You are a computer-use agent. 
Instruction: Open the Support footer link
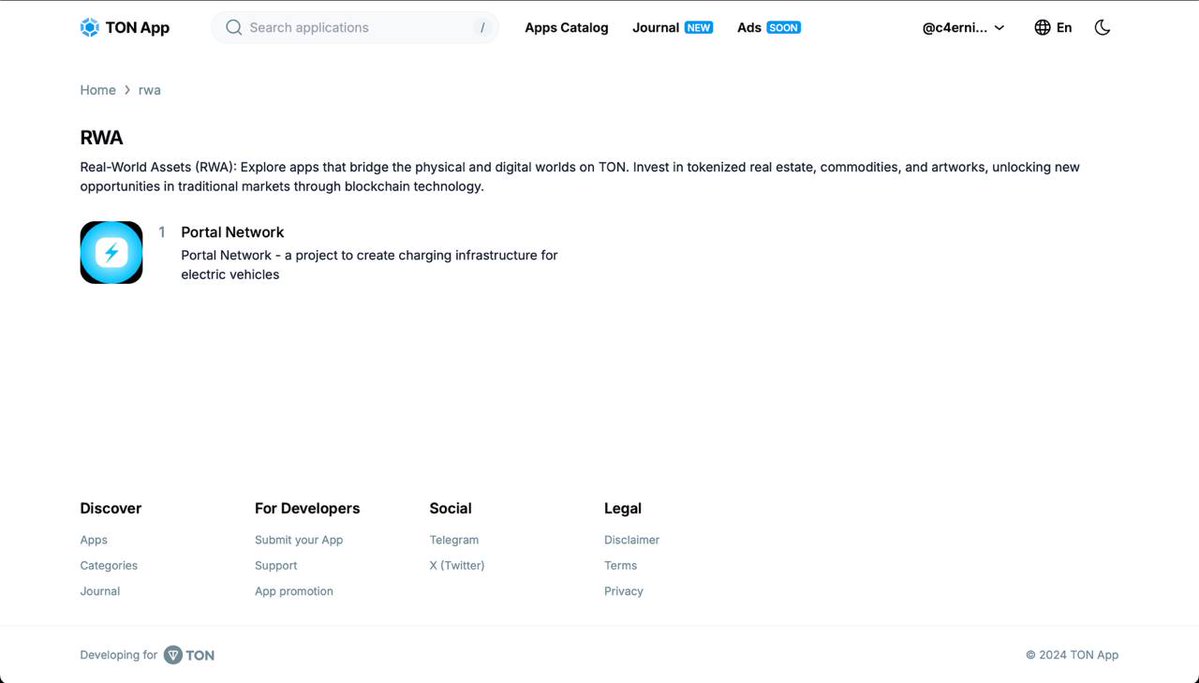click(276, 565)
